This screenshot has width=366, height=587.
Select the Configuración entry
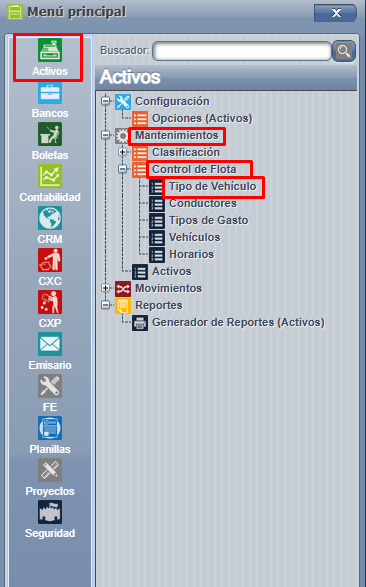(x=172, y=101)
